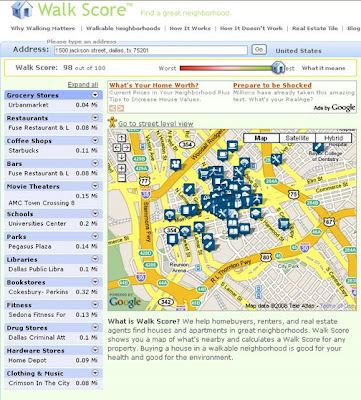Click the red-green Walk Score gradient bar
Viewport: 361px width, 400px height.
pyautogui.click(x=226, y=68)
